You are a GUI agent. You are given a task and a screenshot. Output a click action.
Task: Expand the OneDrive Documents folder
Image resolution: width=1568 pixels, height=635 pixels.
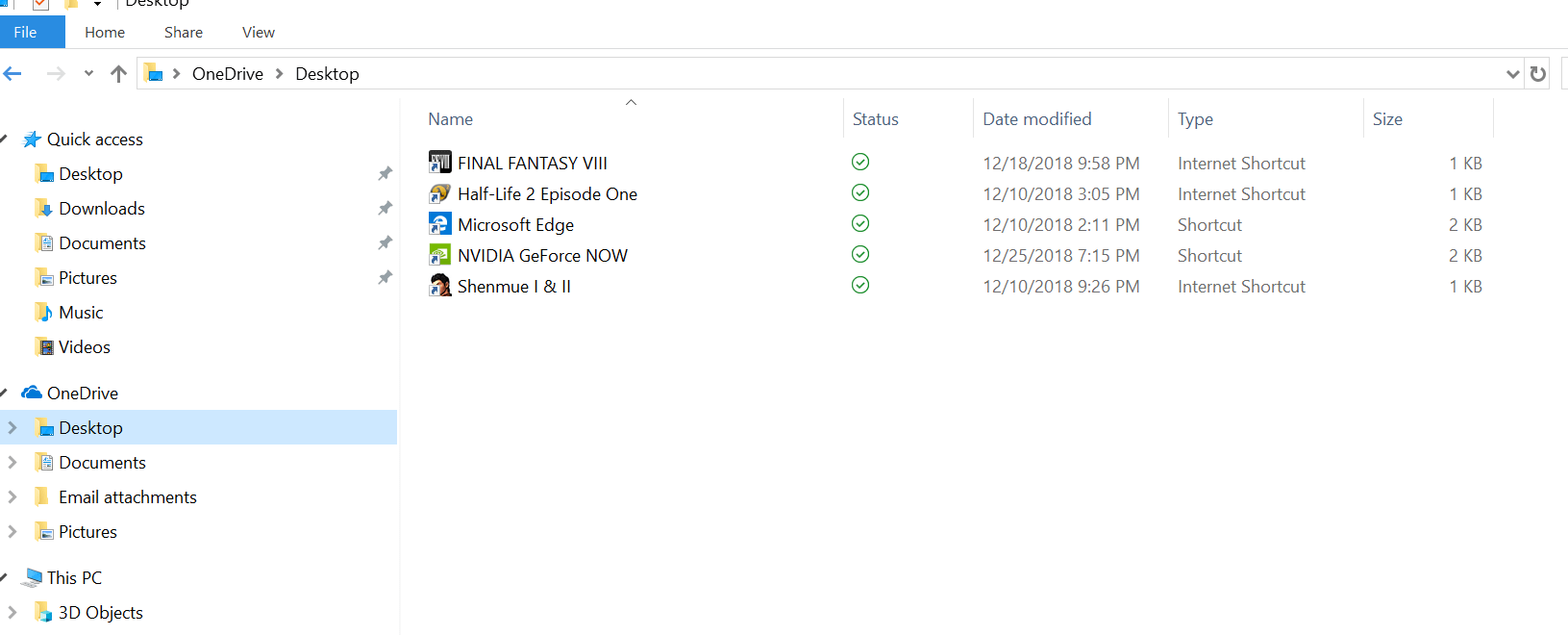pyautogui.click(x=12, y=462)
